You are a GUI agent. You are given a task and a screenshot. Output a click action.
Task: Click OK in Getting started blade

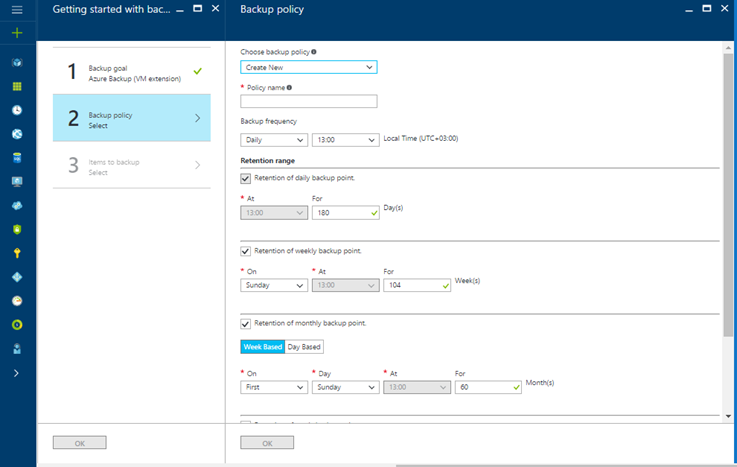tap(79, 443)
